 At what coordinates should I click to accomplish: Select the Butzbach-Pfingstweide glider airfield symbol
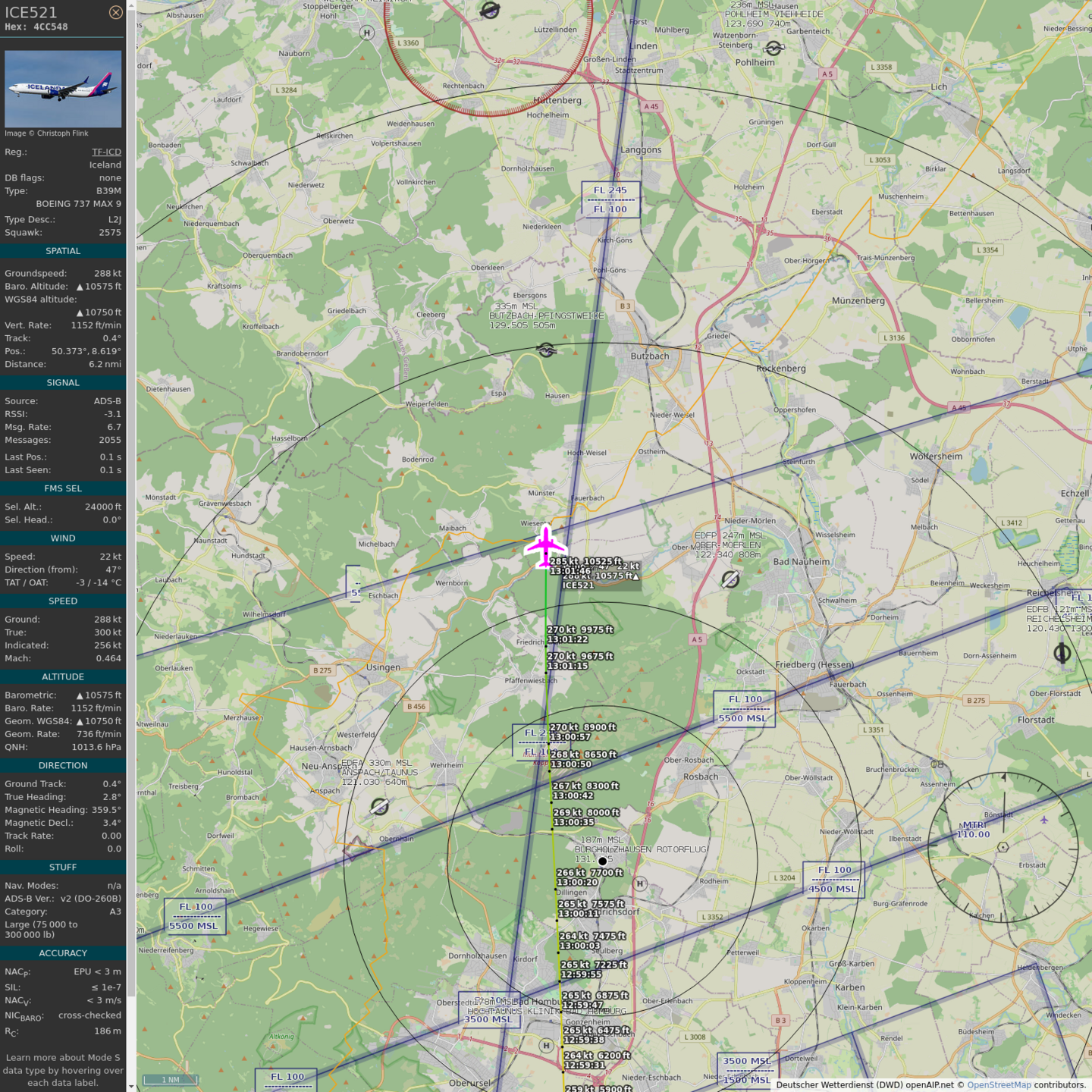(546, 350)
